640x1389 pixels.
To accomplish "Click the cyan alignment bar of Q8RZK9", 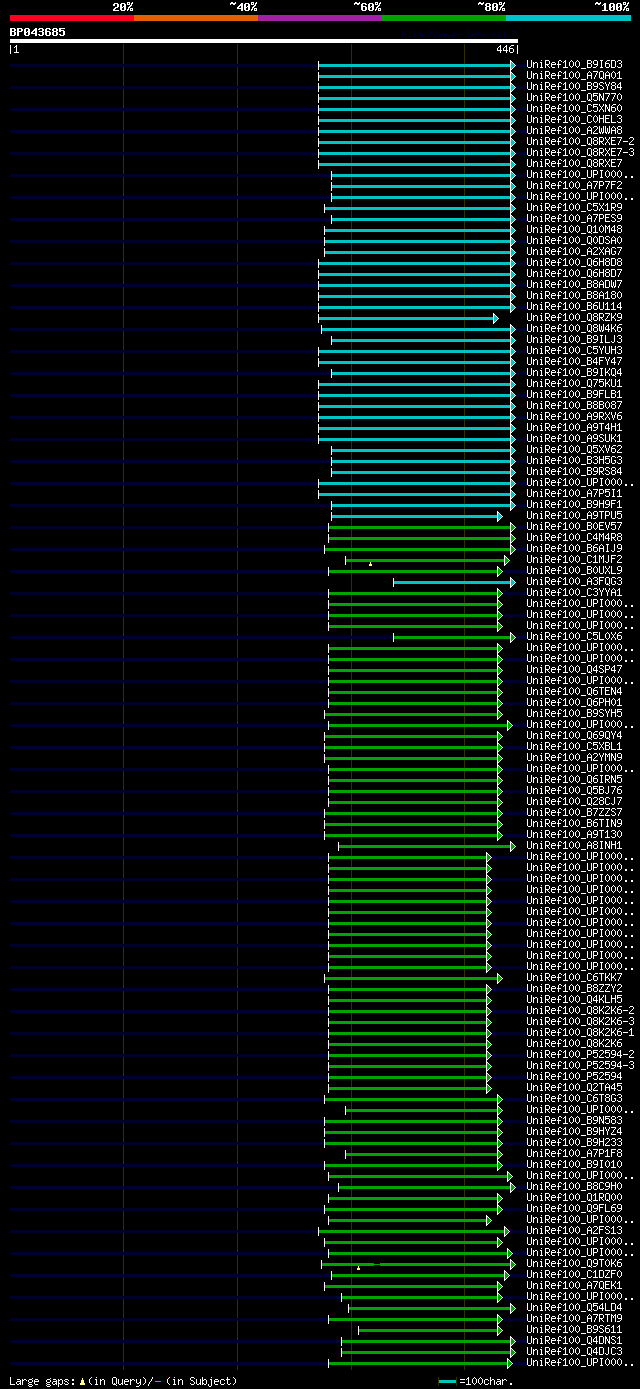I will [408, 318].
